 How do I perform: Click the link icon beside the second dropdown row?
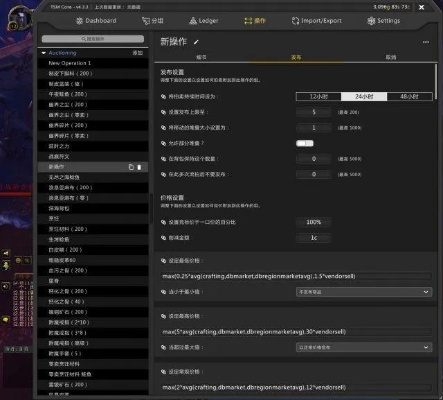[163, 347]
